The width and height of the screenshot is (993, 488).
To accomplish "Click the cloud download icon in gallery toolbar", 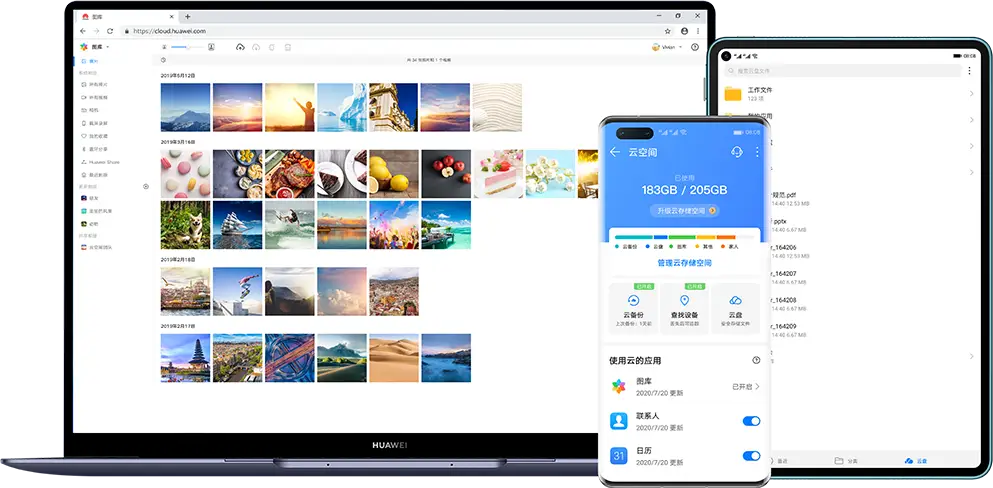I will tap(256, 47).
